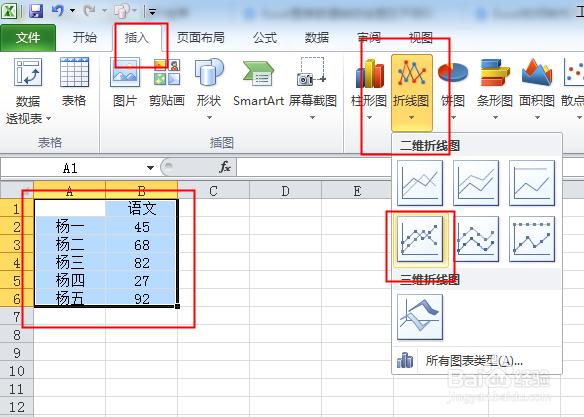584x417 pixels.
Task: Expand the 柱形图 dropdown arrow
Action: pyautogui.click(x=369, y=118)
